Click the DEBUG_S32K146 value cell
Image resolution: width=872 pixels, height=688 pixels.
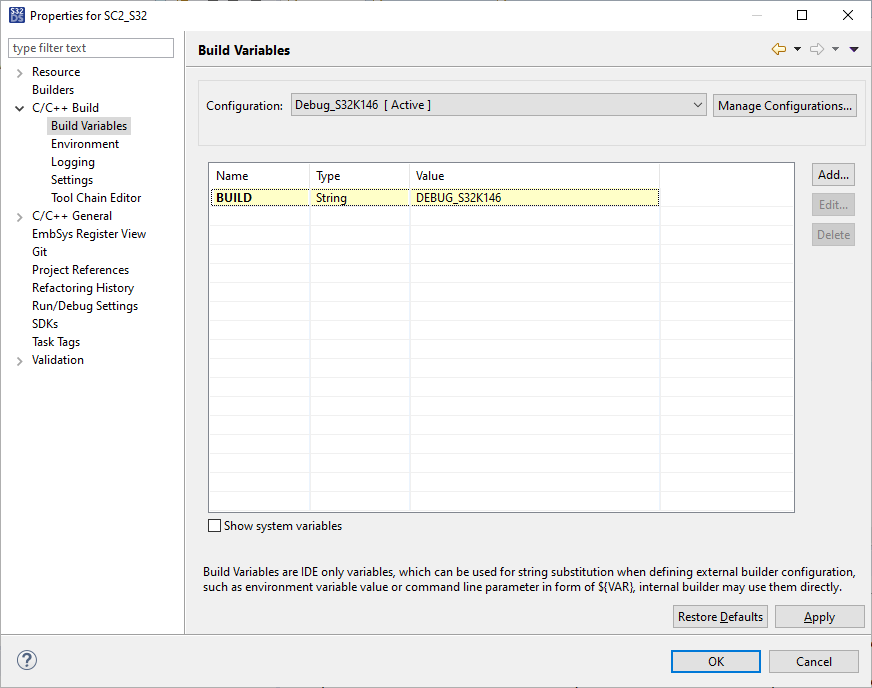(x=534, y=197)
